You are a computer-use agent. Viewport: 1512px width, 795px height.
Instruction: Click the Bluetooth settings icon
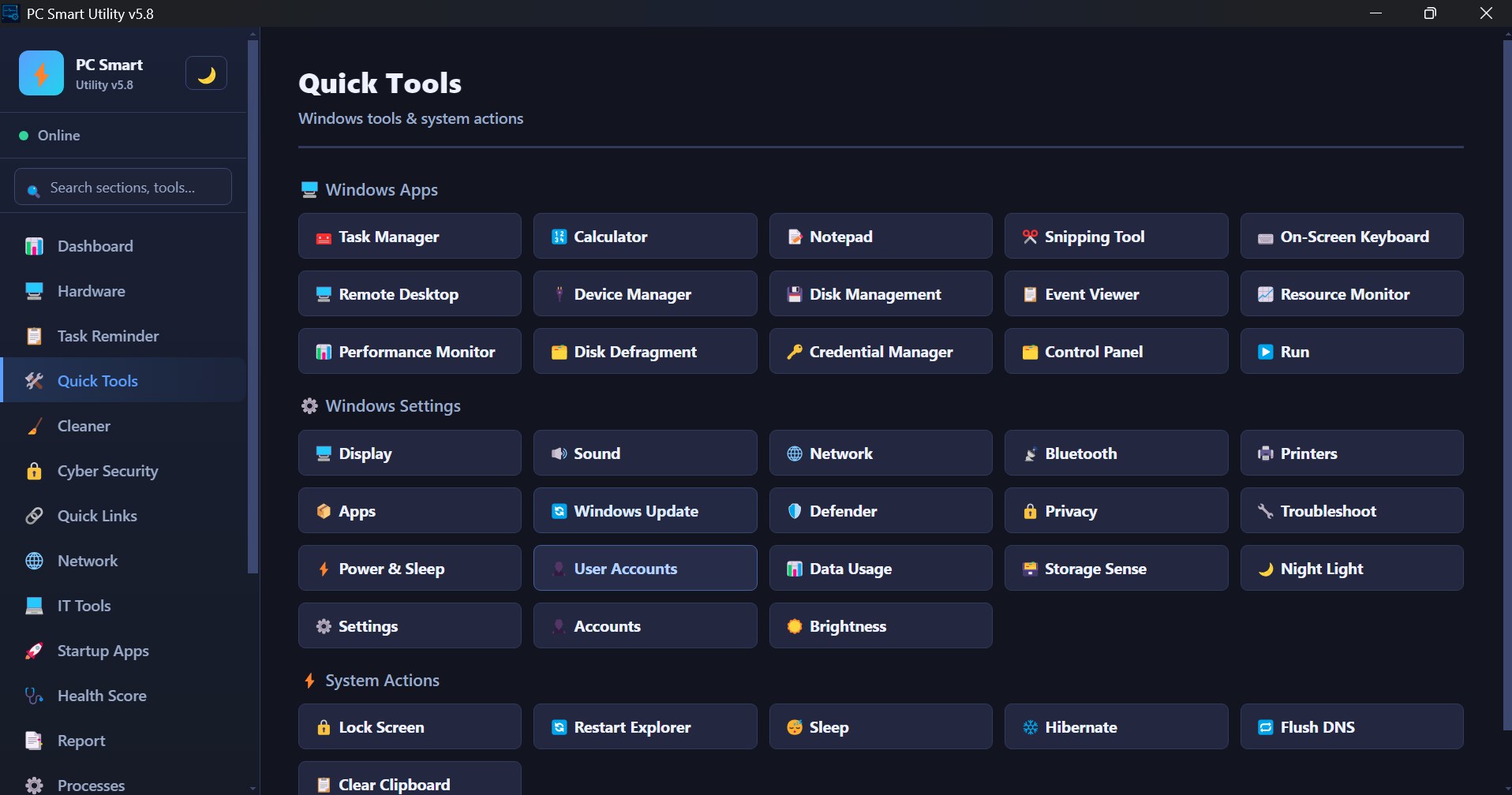1030,453
